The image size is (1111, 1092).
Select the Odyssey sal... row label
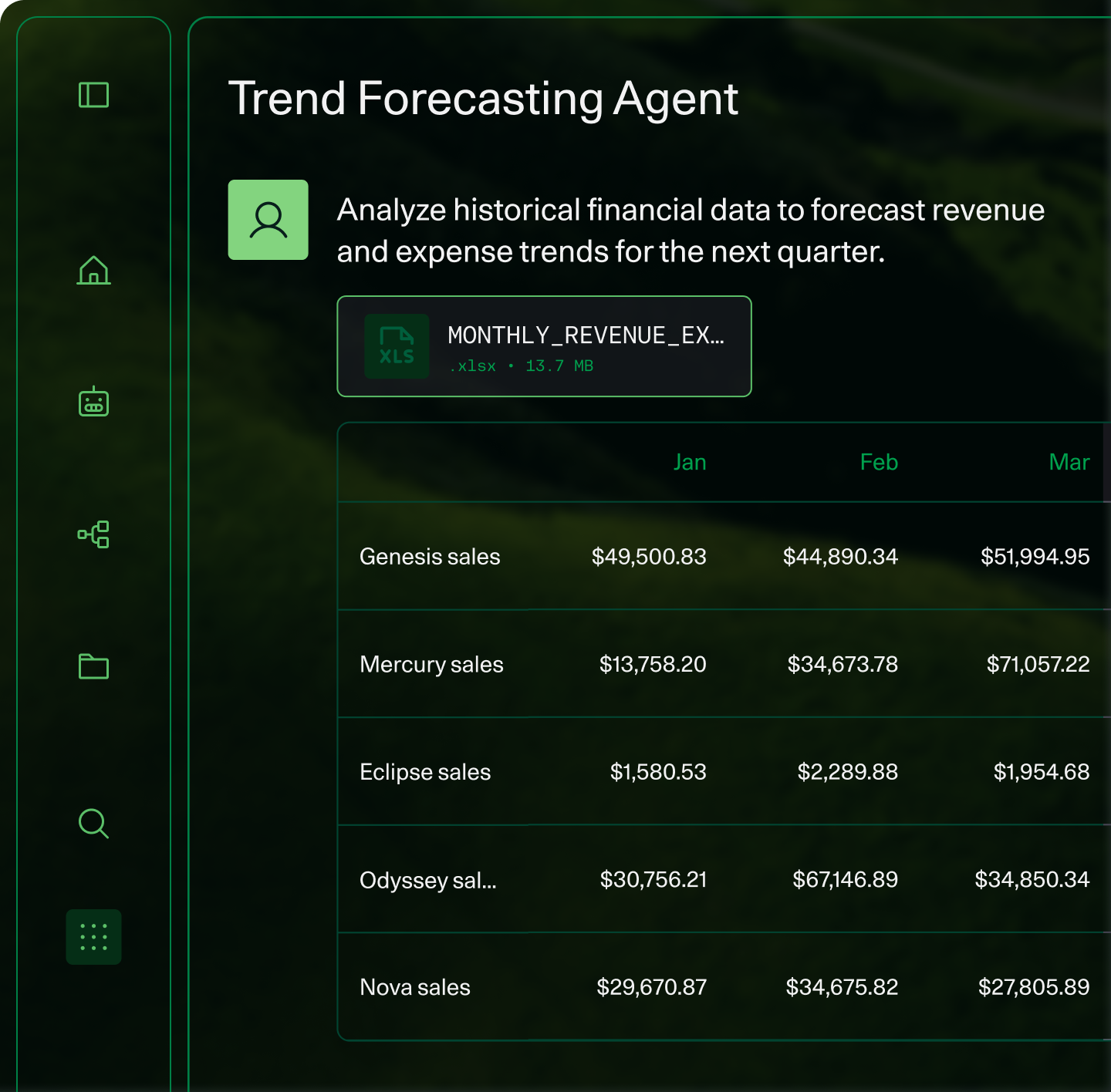click(x=428, y=880)
